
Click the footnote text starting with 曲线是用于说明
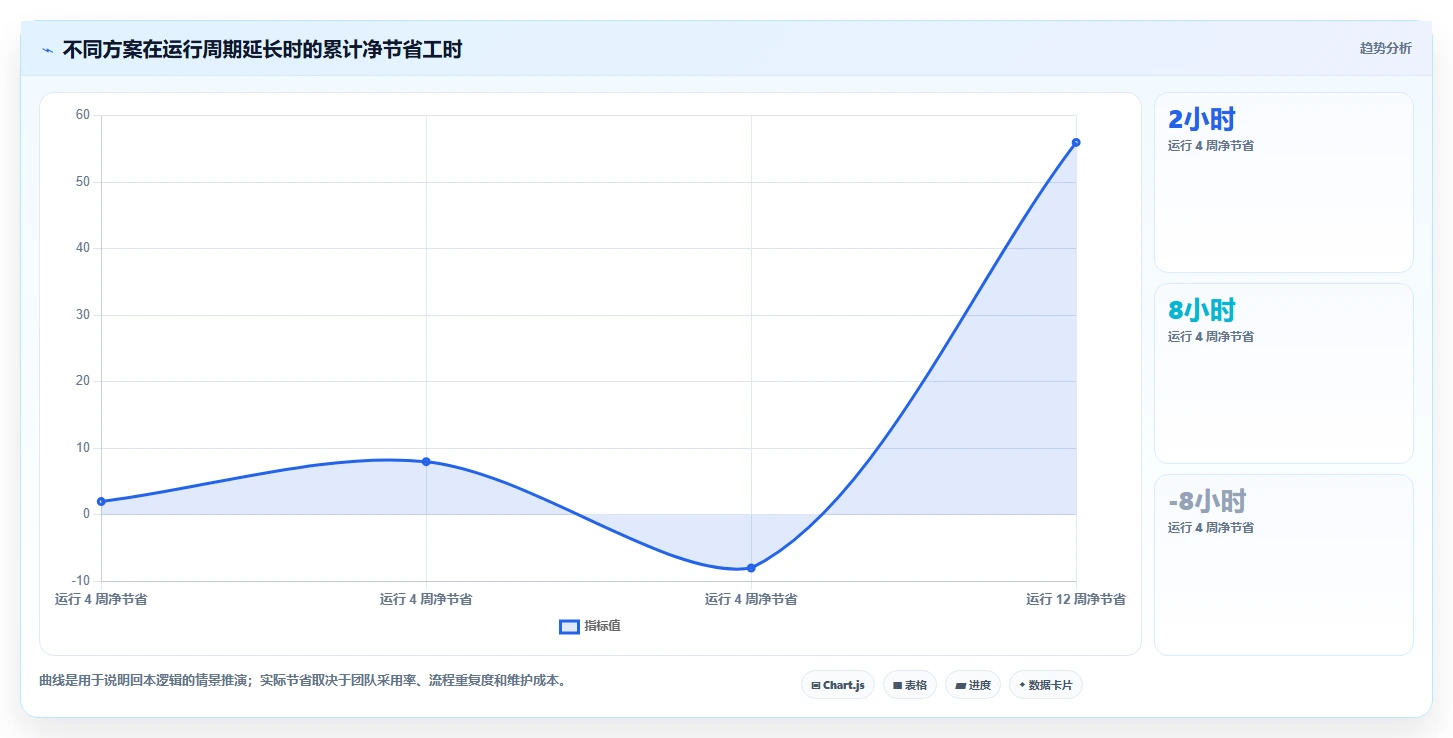[x=303, y=681]
